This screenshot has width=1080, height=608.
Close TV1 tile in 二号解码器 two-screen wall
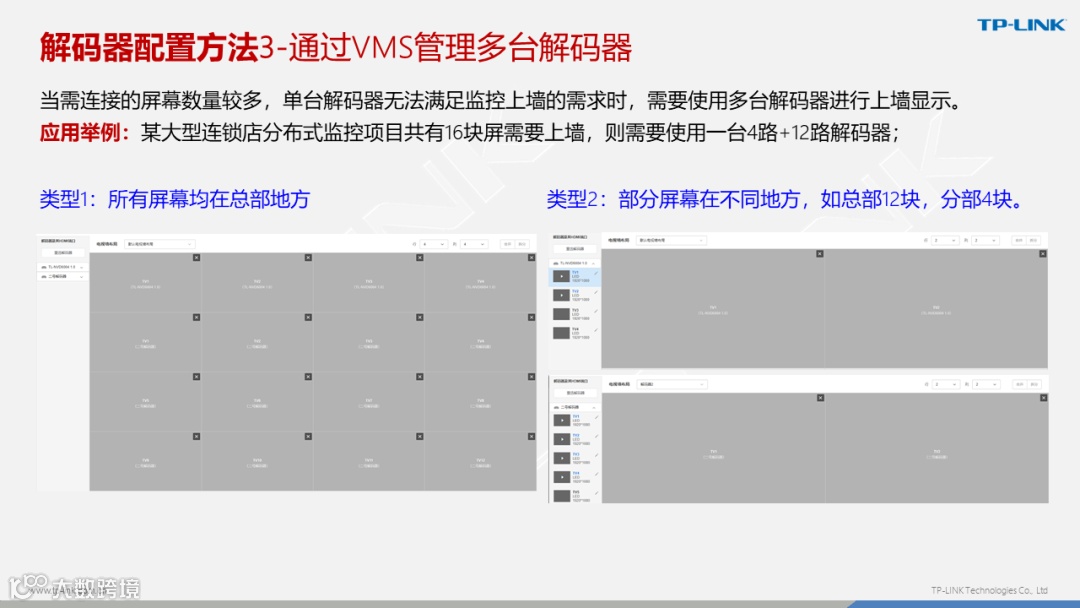[820, 398]
